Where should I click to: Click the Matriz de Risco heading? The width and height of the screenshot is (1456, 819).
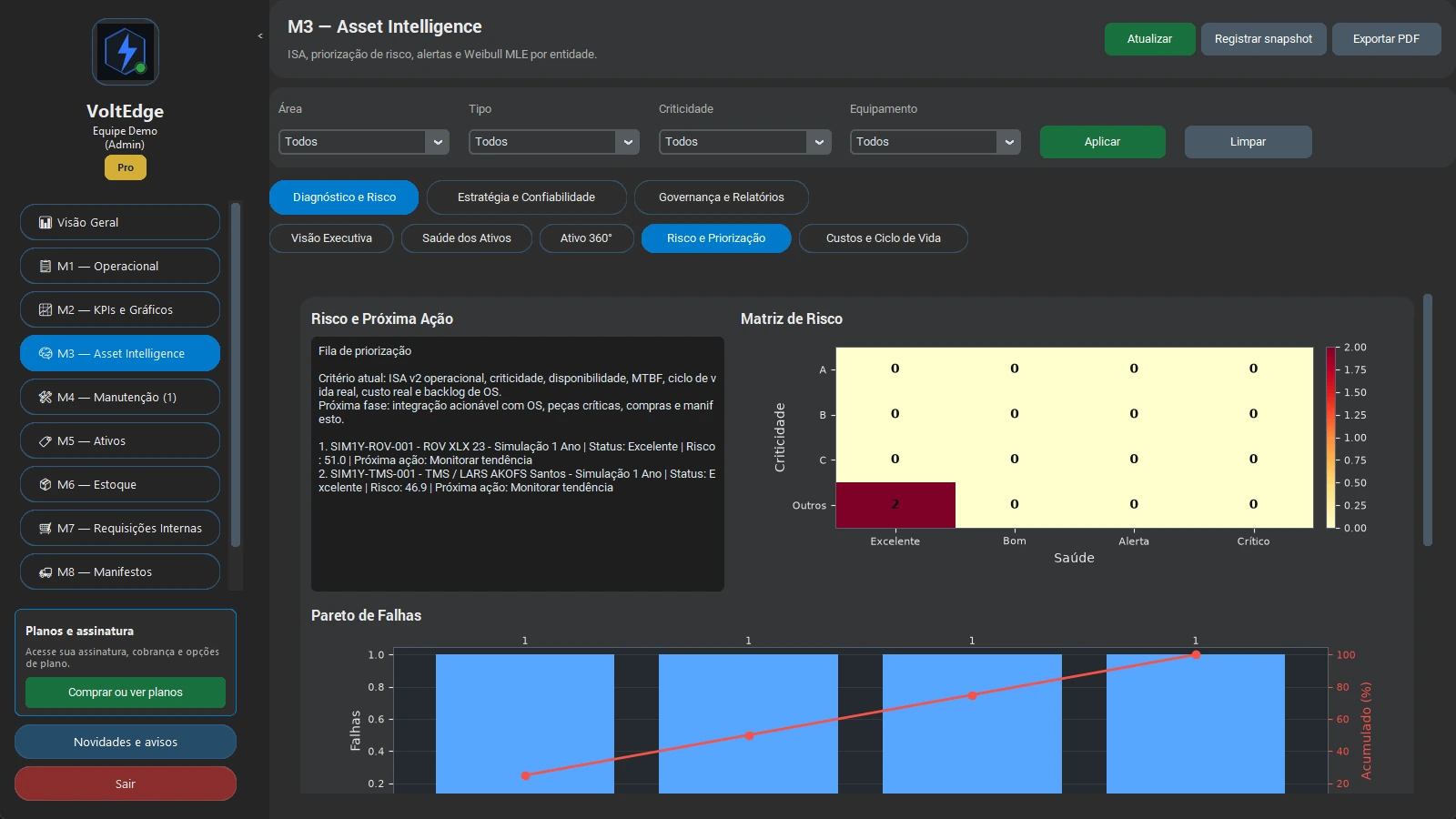792,318
